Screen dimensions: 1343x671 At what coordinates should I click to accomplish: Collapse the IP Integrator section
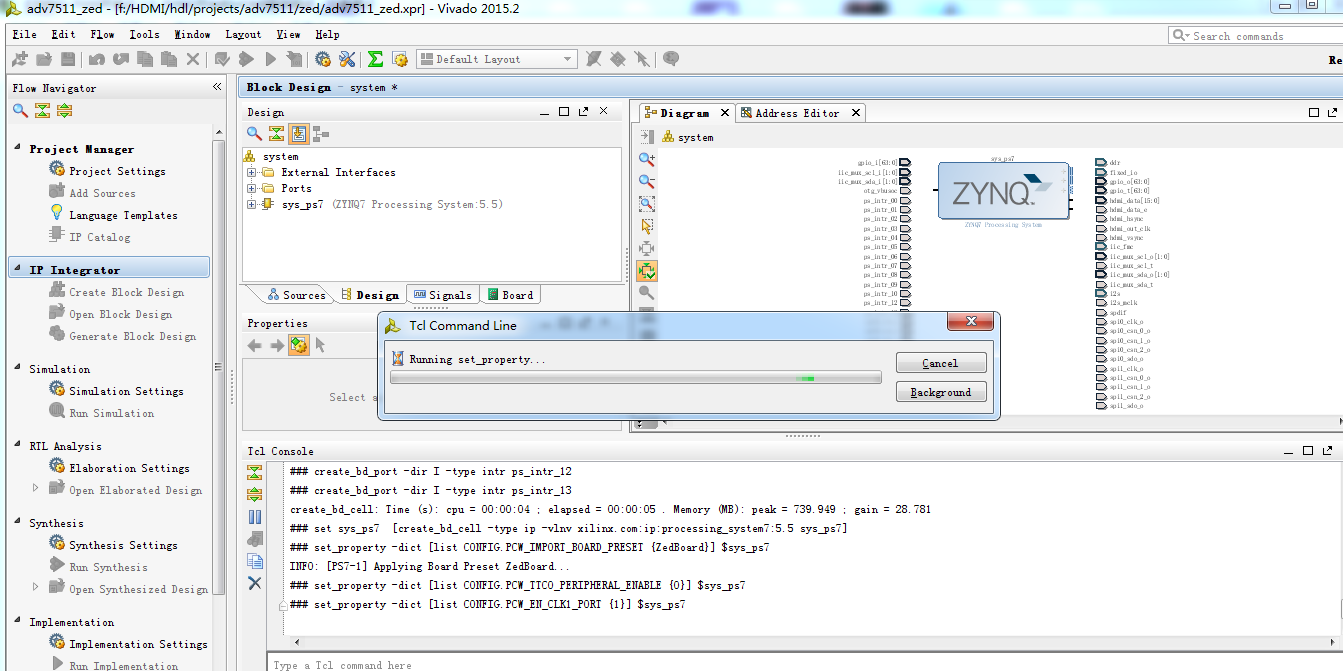pos(18,269)
